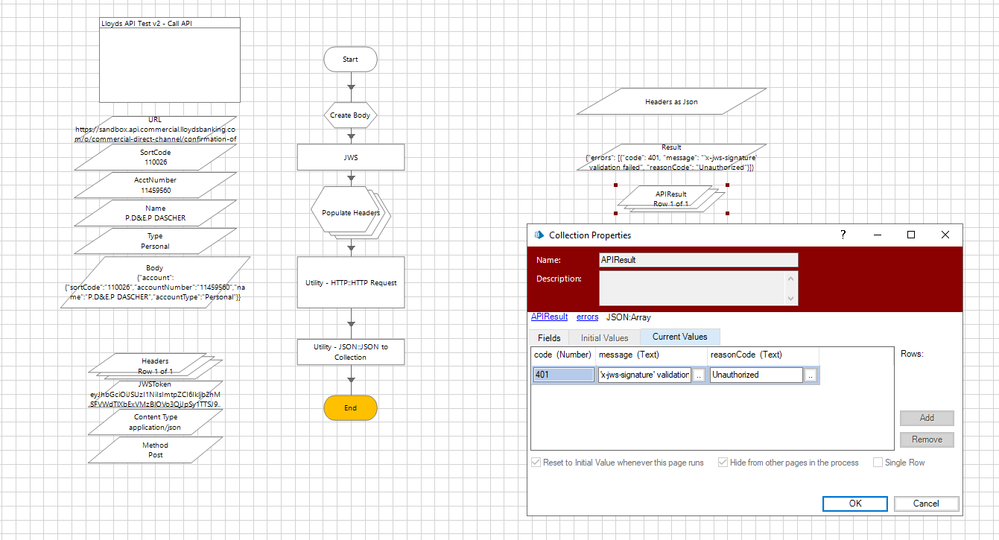Screen dimensions: 999x540
Task: Select the JWS process stage
Action: [x=350, y=157]
